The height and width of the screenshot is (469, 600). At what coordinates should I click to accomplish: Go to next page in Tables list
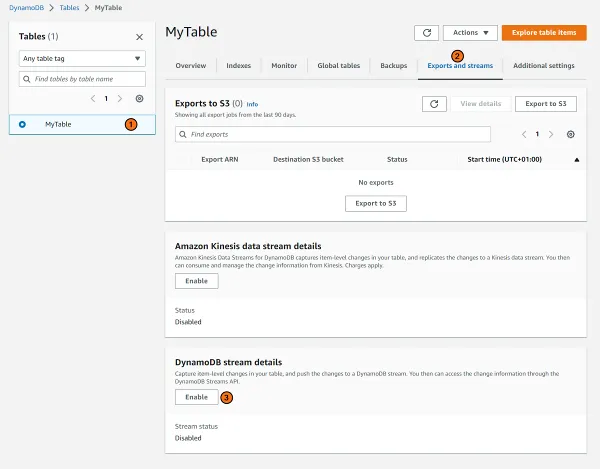(x=120, y=99)
